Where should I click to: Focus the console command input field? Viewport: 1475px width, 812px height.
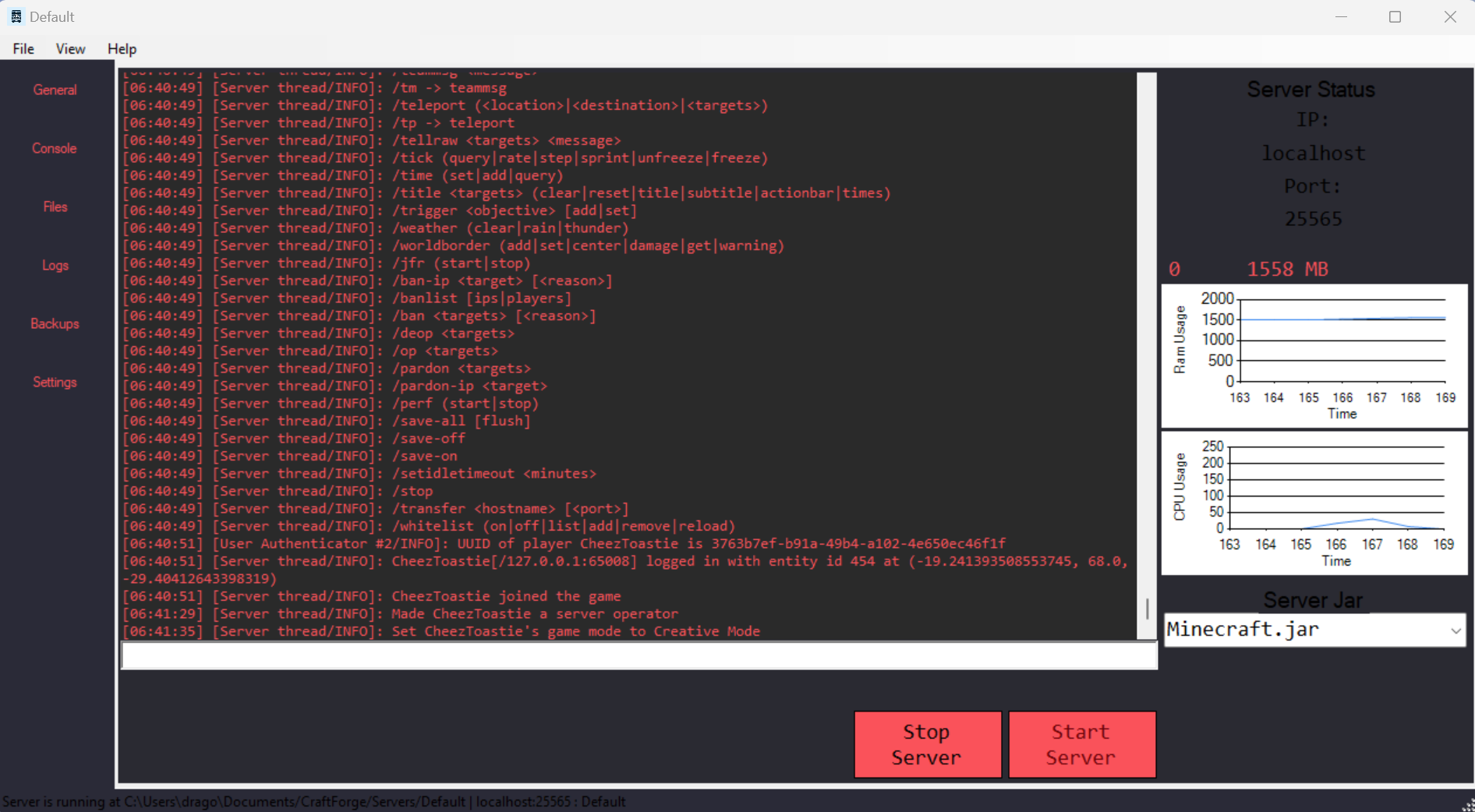click(638, 656)
